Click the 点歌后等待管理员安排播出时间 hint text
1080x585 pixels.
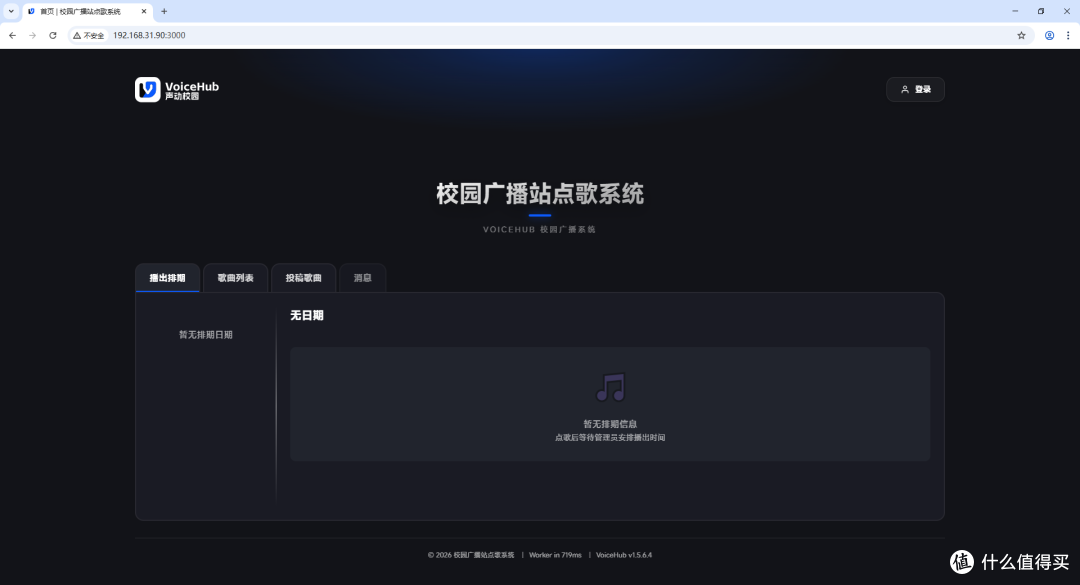tap(610, 438)
